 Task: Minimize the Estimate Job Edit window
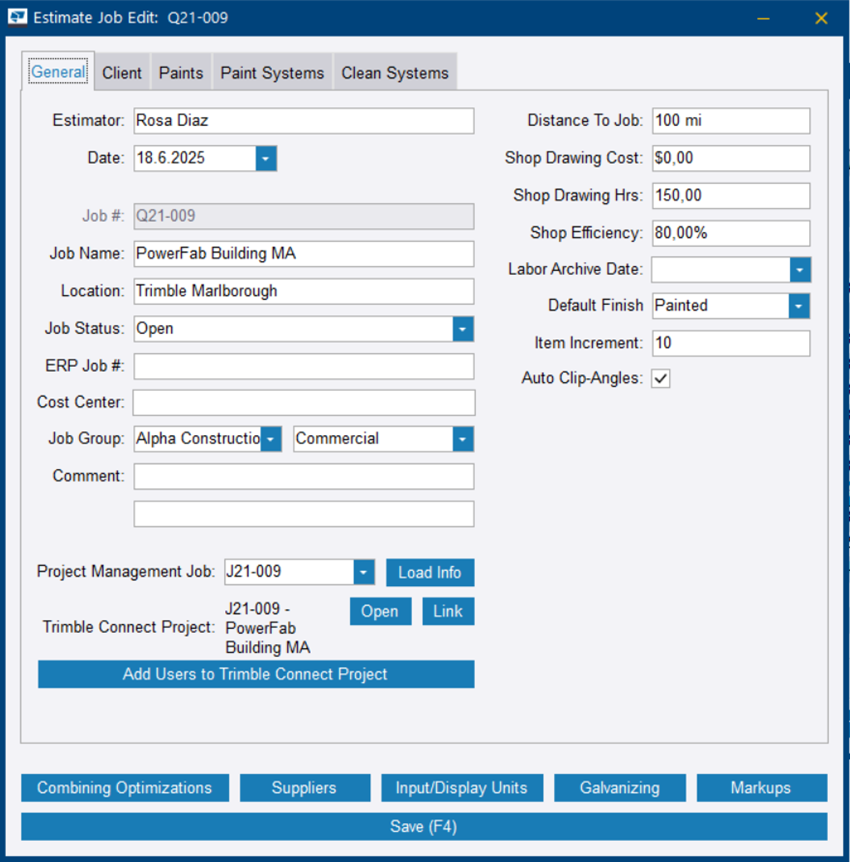(x=763, y=17)
